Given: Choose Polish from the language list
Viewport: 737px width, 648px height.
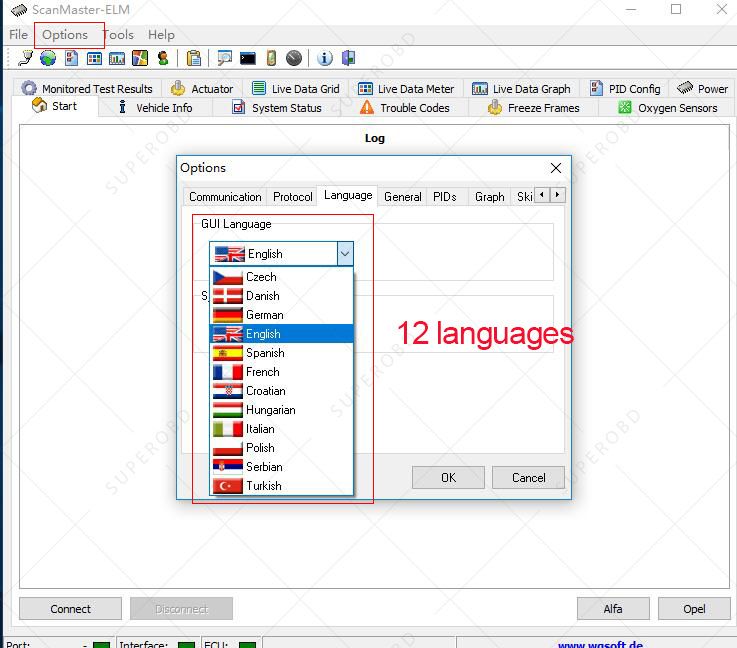Looking at the screenshot, I should (x=282, y=448).
